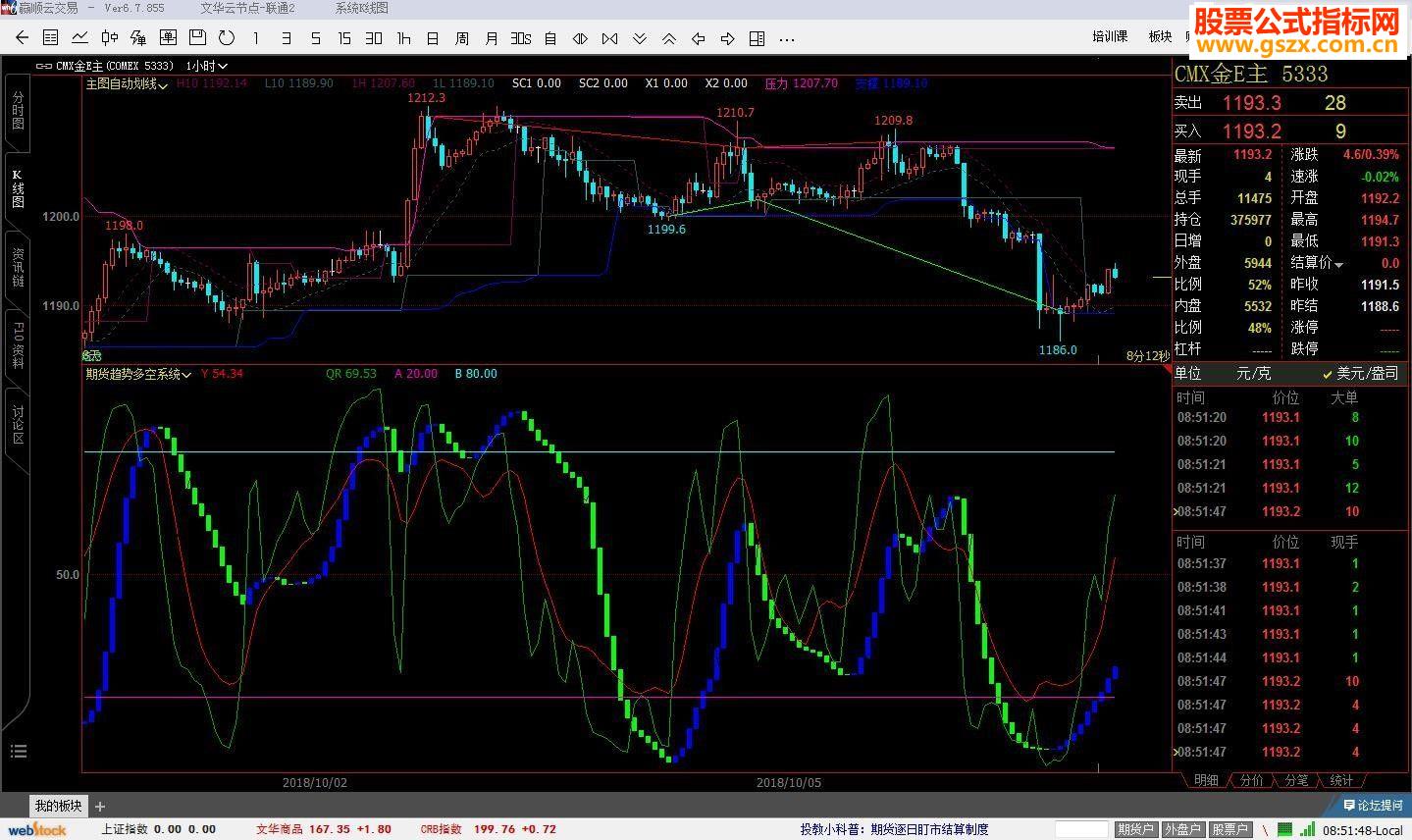This screenshot has width=1412, height=840.
Task: Click the save disk icon
Action: 197,38
